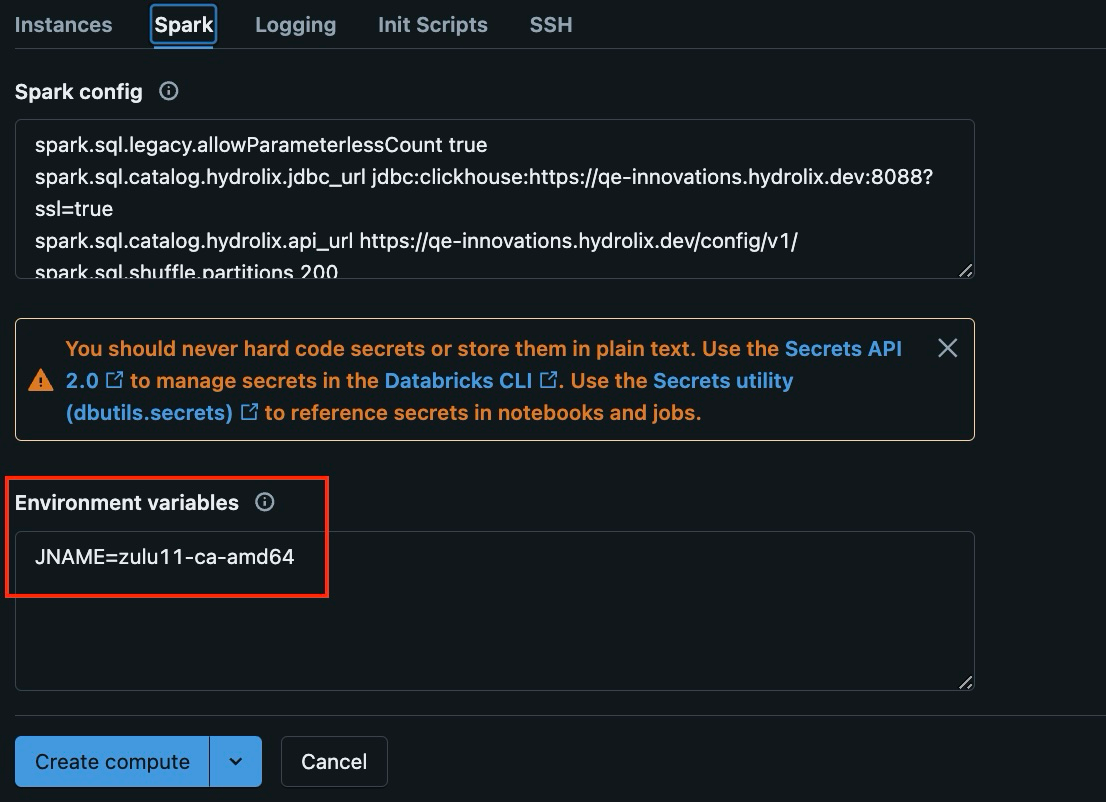Click the warning triangle icon
The width and height of the screenshot is (1106, 802).
pos(41,380)
